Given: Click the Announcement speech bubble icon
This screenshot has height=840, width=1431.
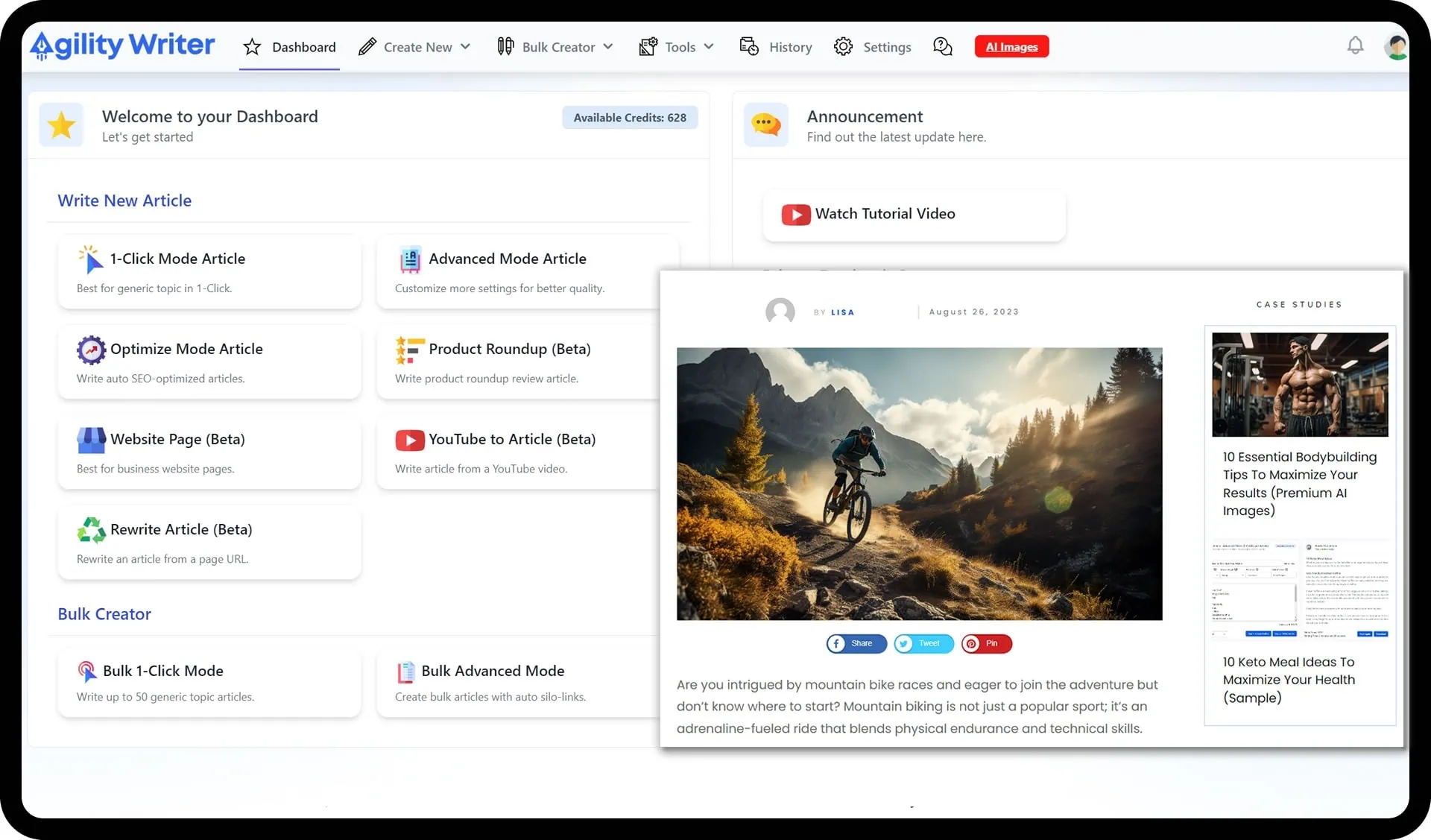Looking at the screenshot, I should (x=765, y=124).
